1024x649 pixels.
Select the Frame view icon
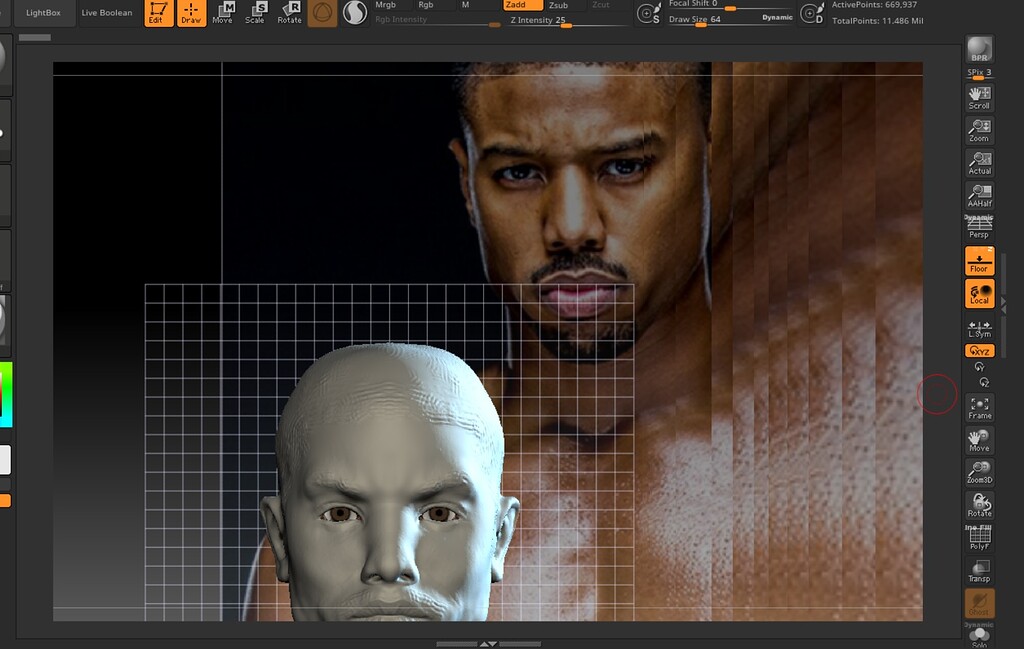979,407
